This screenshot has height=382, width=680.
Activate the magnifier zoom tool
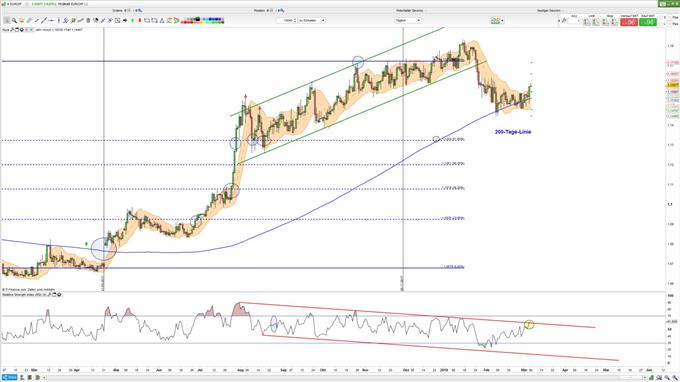click(x=14, y=20)
